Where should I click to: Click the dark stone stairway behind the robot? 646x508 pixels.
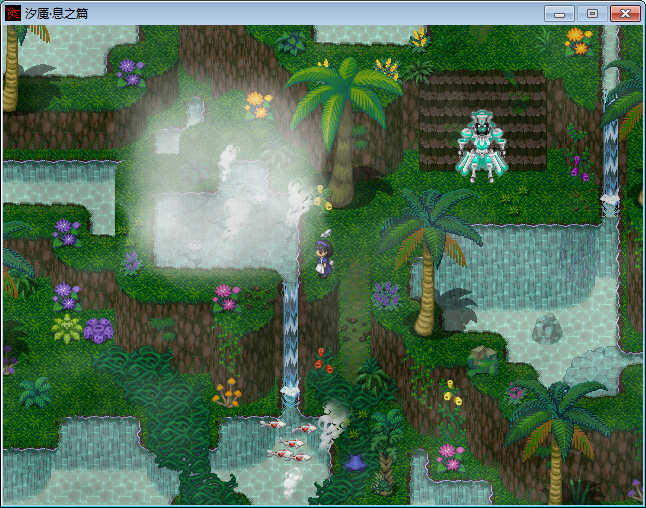482,121
